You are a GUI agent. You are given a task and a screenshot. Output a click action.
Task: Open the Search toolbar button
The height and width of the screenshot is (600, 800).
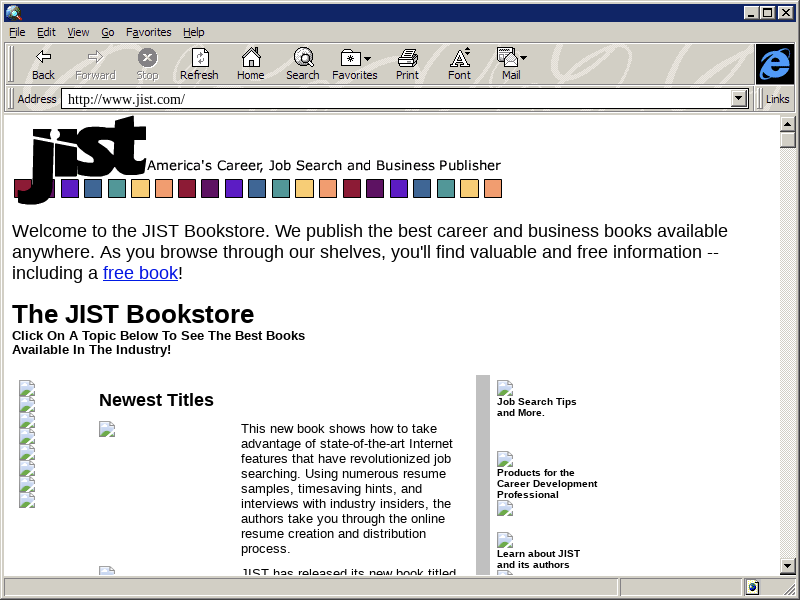point(302,64)
